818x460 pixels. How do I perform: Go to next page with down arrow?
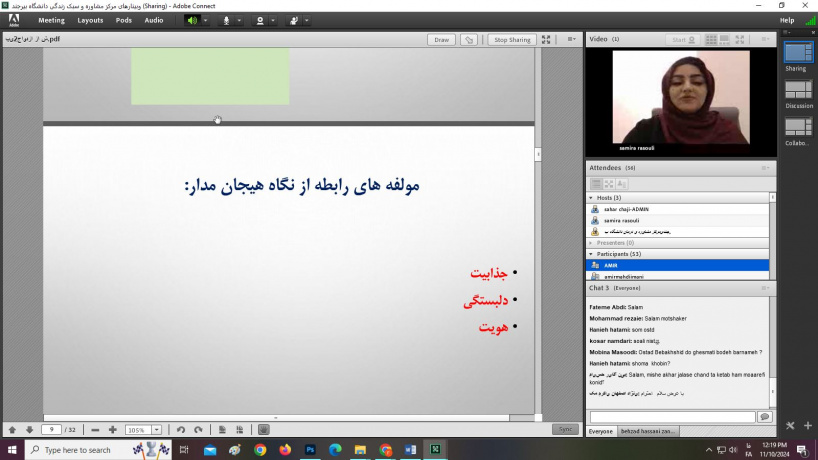coord(29,430)
